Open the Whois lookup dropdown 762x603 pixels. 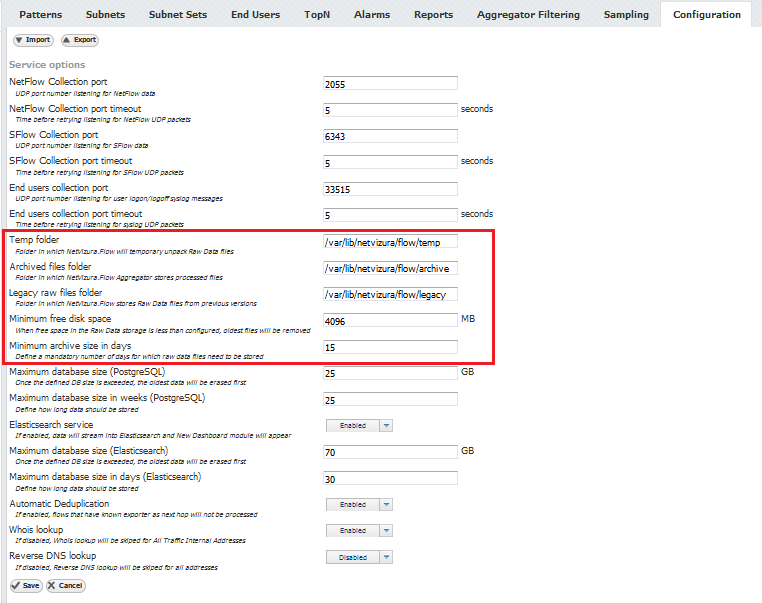tap(360, 531)
